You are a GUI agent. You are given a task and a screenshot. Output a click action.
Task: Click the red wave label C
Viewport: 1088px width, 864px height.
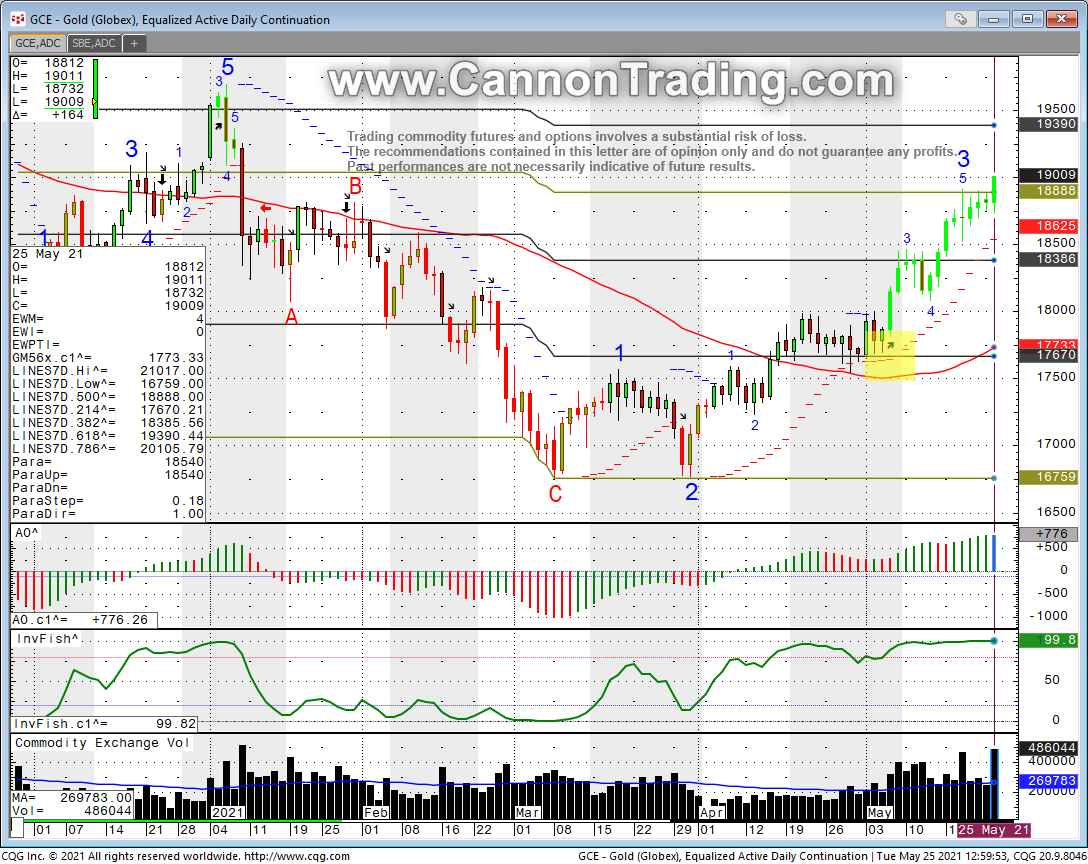[x=555, y=493]
